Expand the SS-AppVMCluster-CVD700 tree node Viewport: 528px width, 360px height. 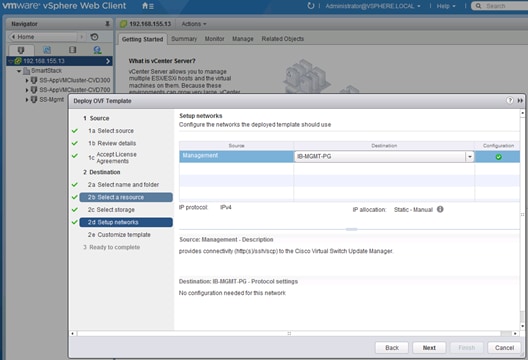click(27, 90)
